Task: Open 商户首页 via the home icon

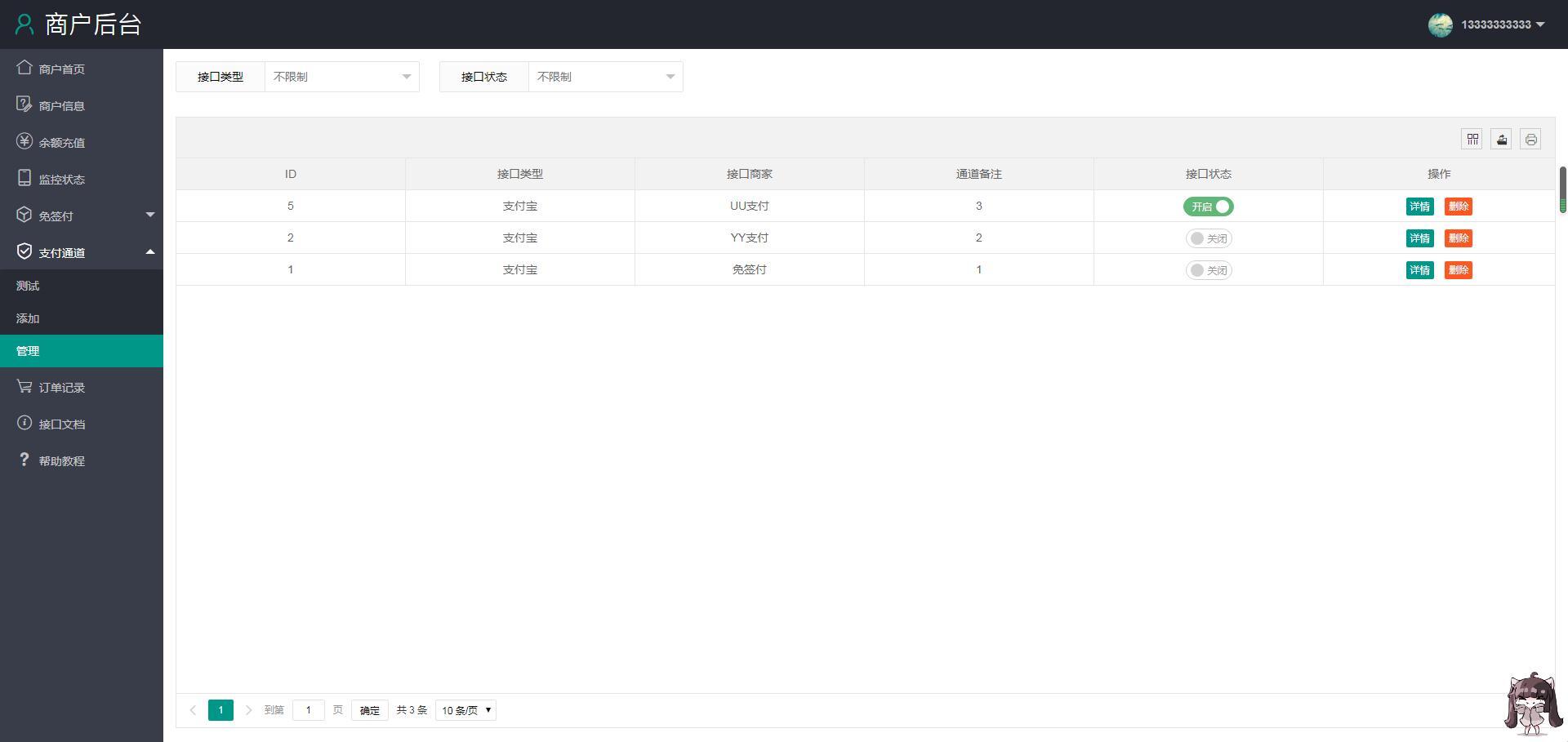Action: [x=24, y=68]
